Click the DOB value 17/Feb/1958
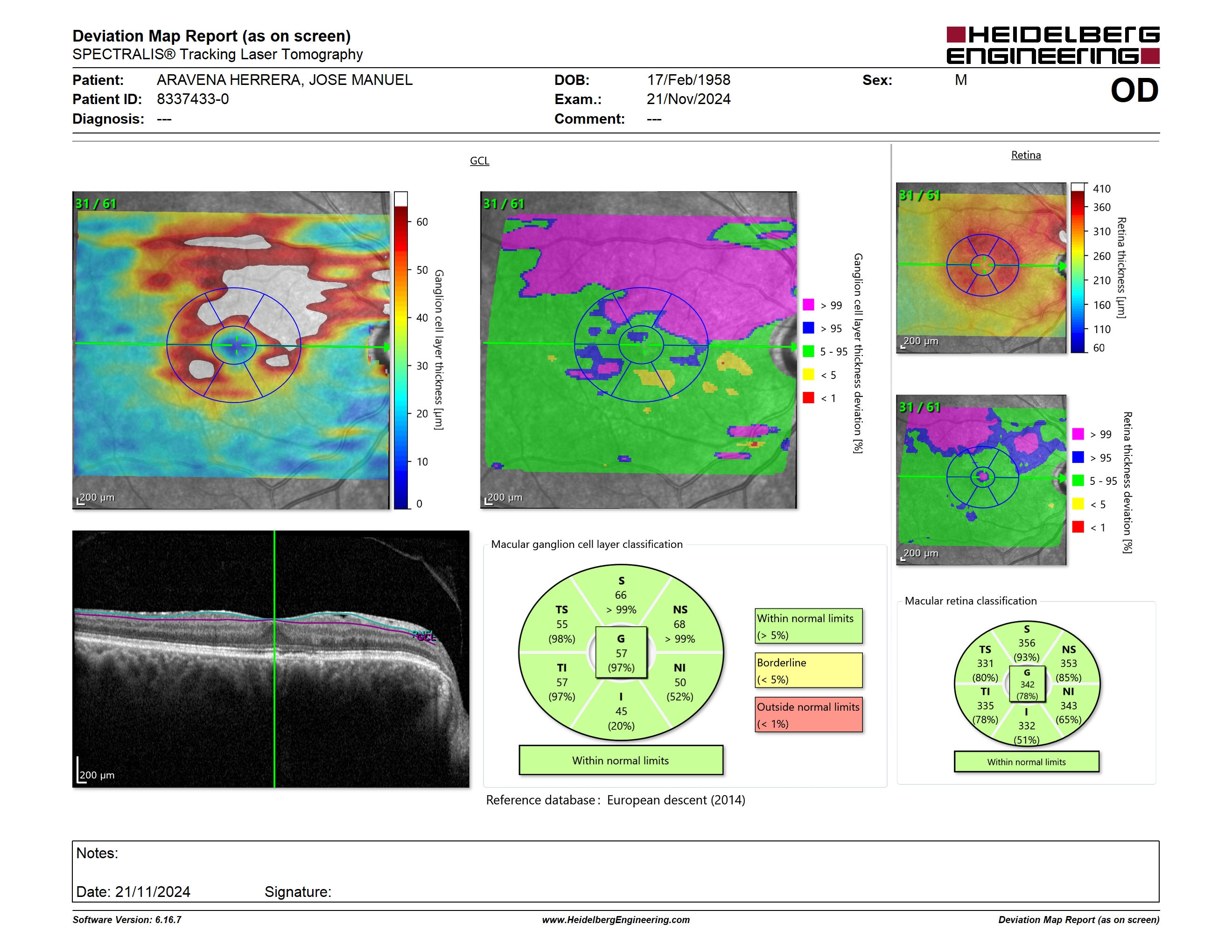This screenshot has width=1232, height=952. pyautogui.click(x=688, y=80)
